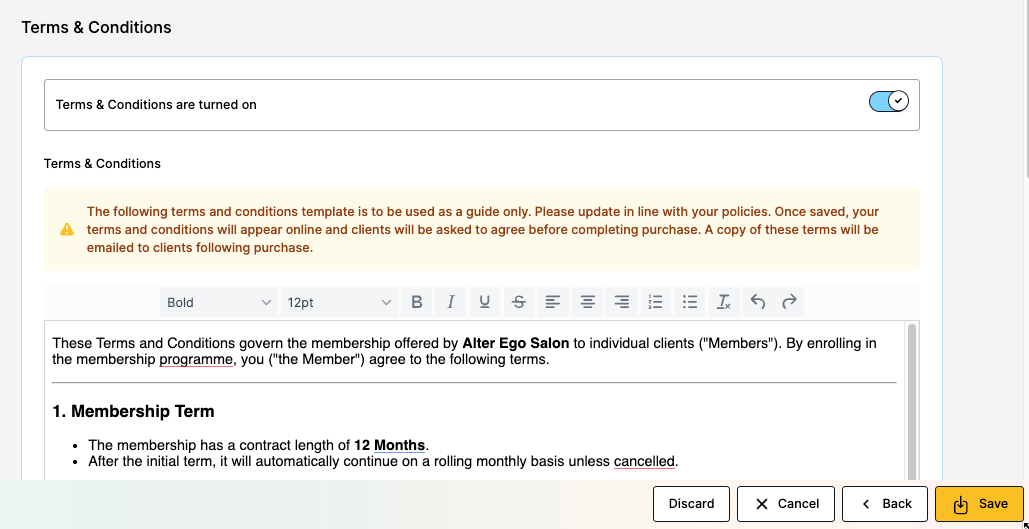Align text to the right
1029x529 pixels.
(622, 302)
